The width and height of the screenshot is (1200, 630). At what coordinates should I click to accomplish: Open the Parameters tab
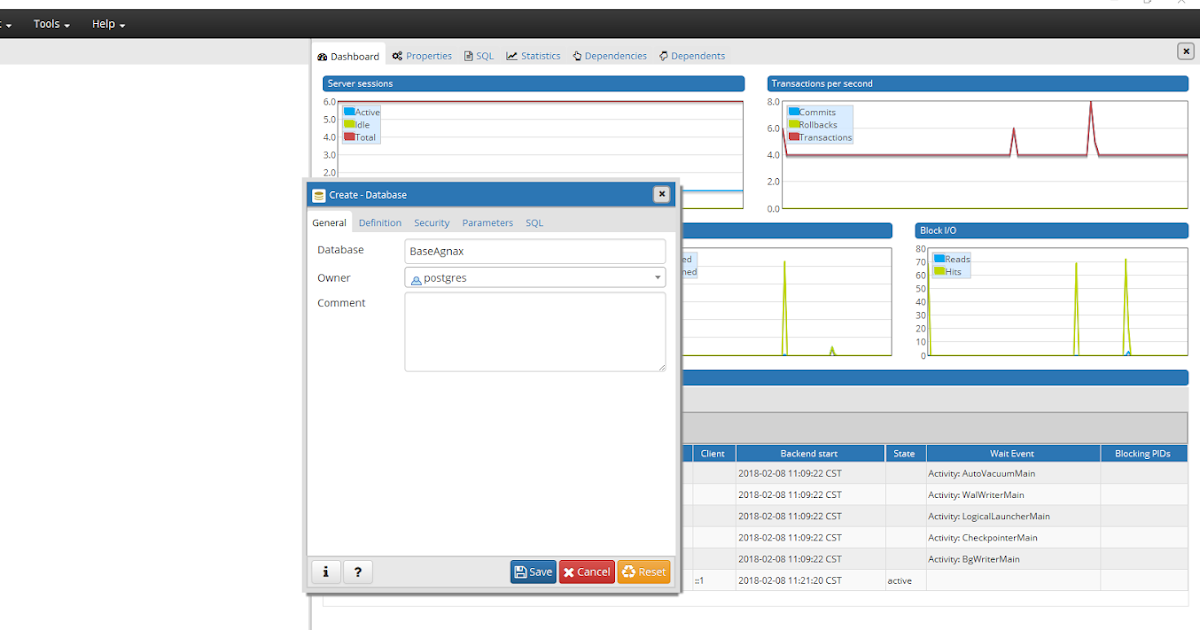tap(487, 222)
